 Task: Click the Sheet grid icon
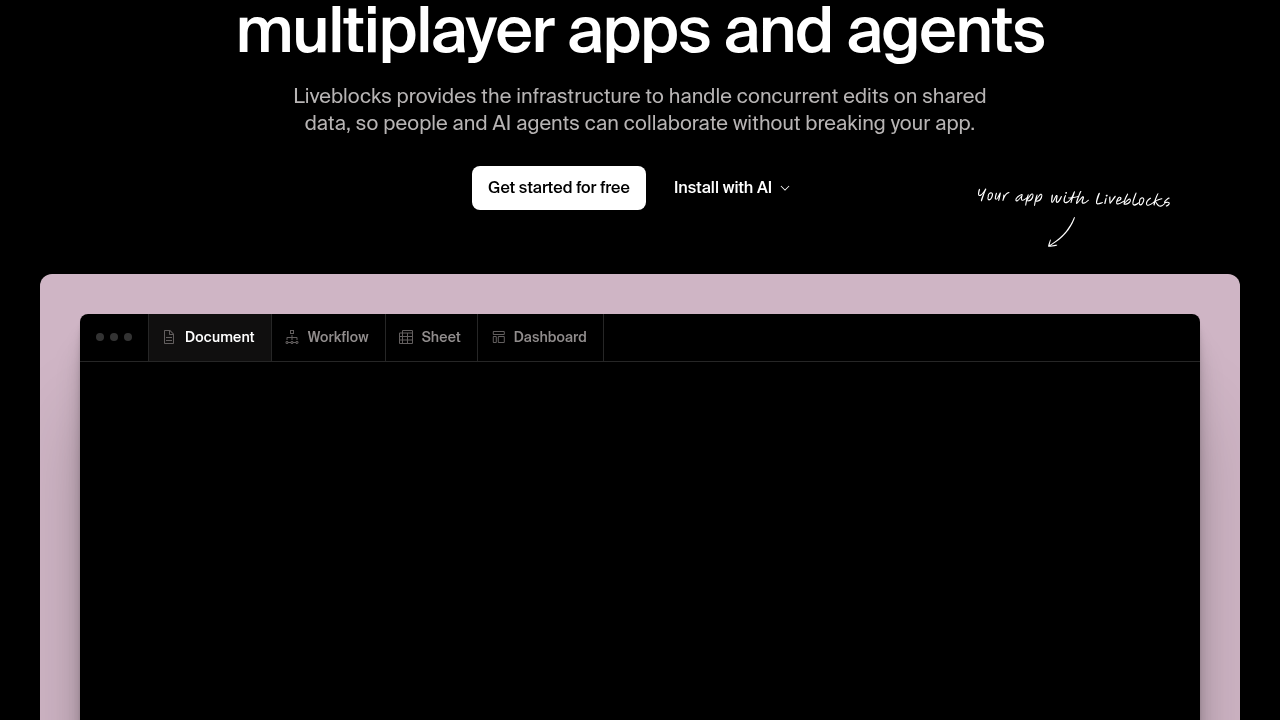coord(406,337)
